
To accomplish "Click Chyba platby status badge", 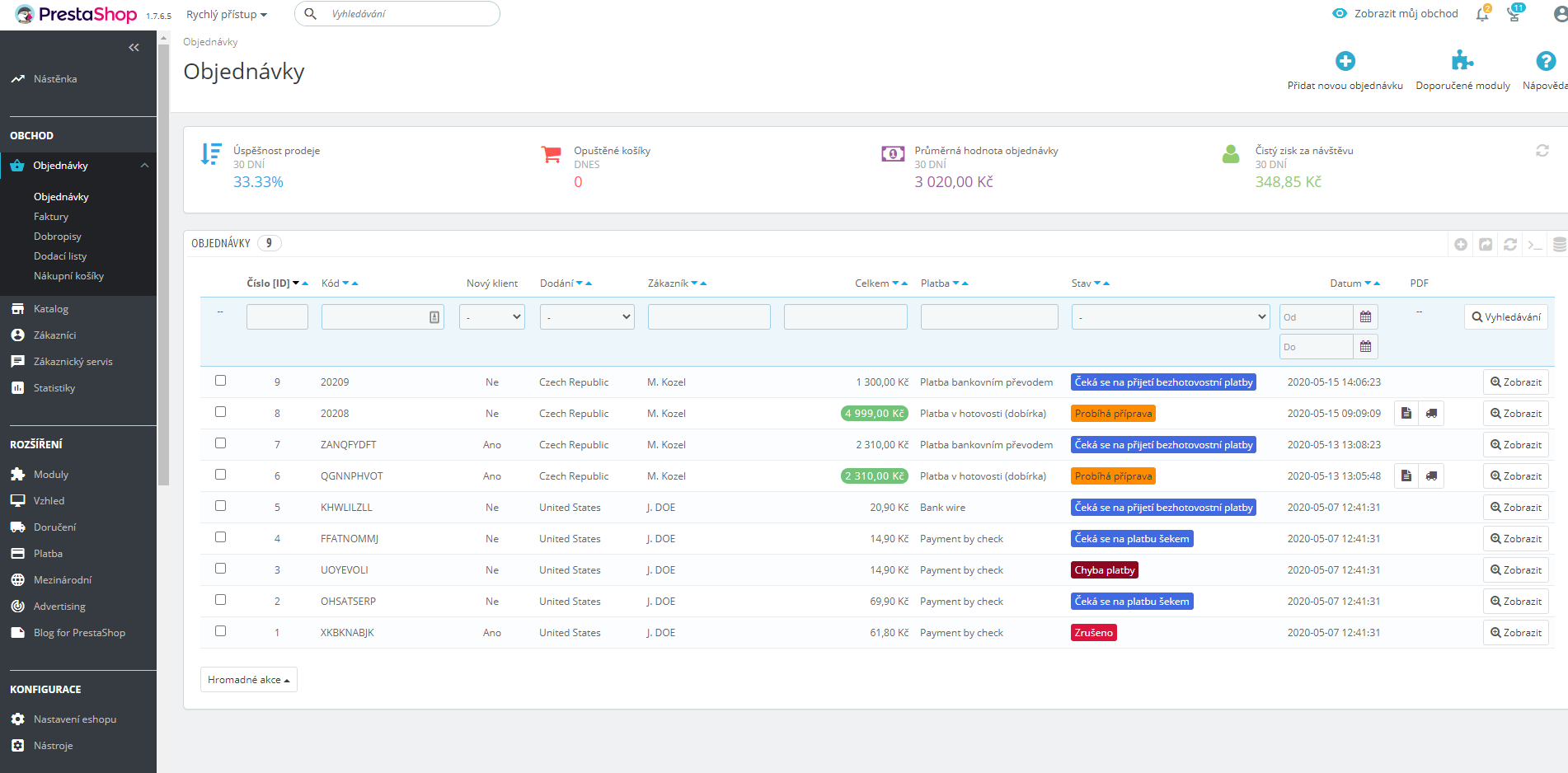I will pyautogui.click(x=1105, y=570).
